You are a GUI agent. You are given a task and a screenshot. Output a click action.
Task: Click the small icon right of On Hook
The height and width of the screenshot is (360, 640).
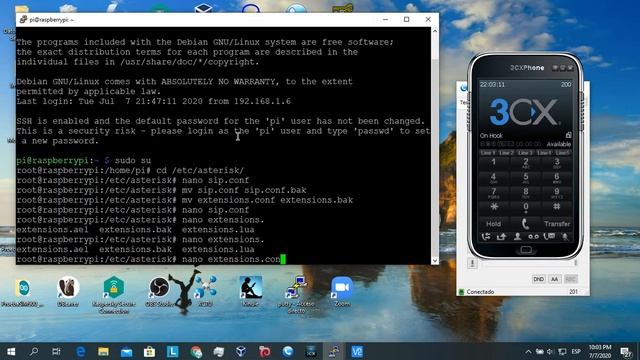568,135
